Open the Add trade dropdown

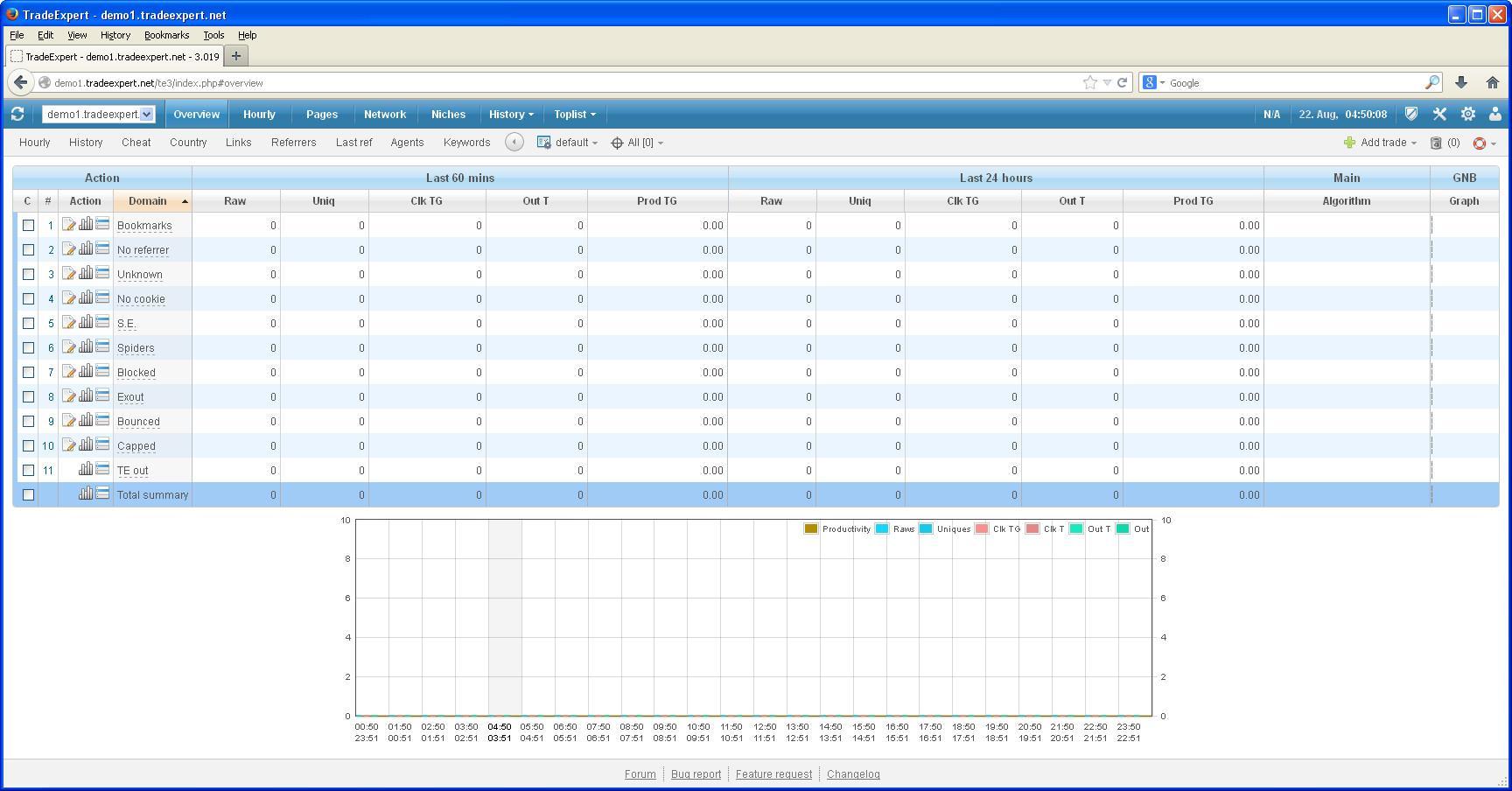click(x=1380, y=143)
